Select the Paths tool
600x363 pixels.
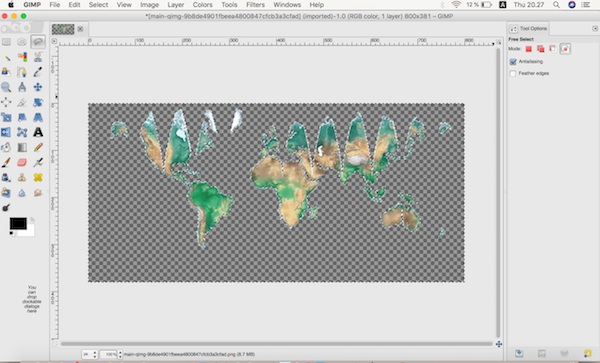(22, 72)
